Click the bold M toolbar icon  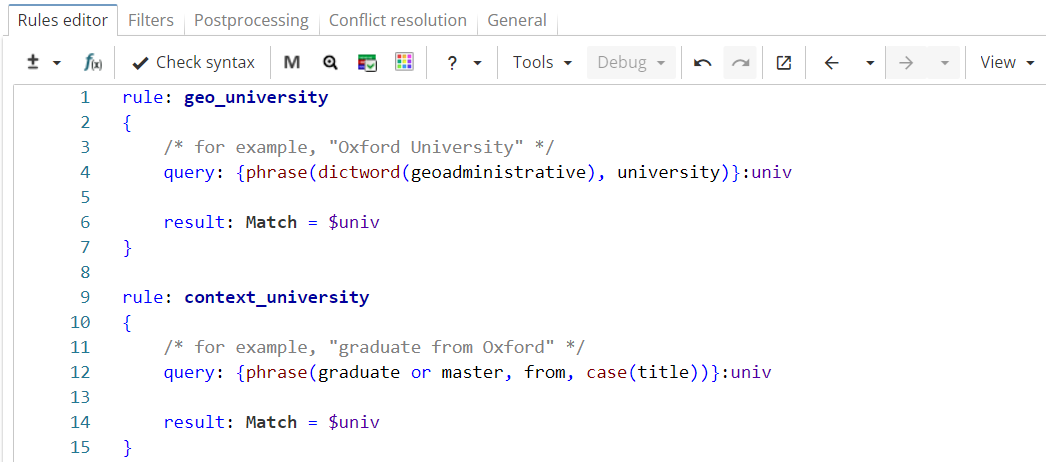(292, 63)
